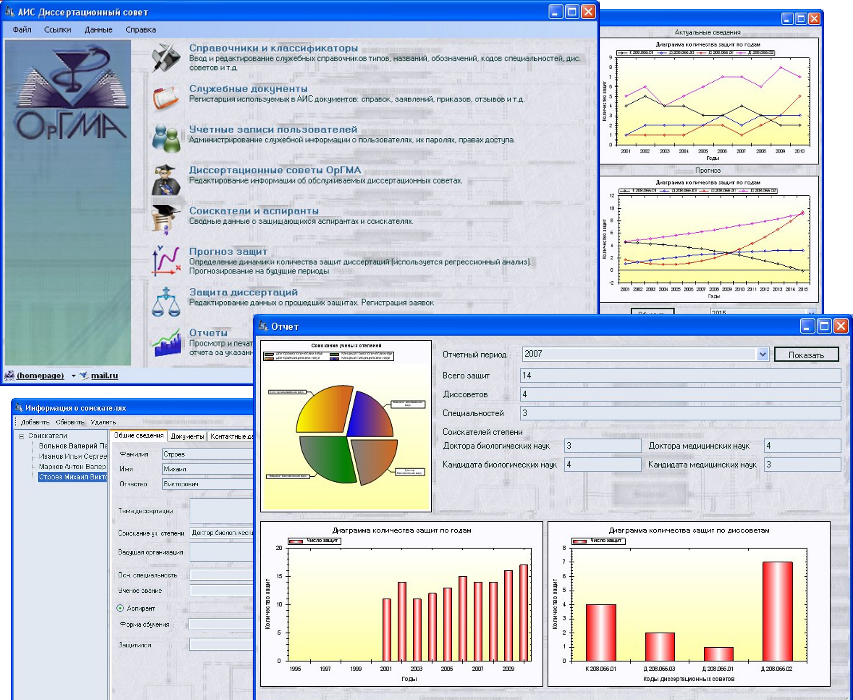Open the Справочники и классификаторы tools icon
The image size is (853, 700).
(x=166, y=58)
